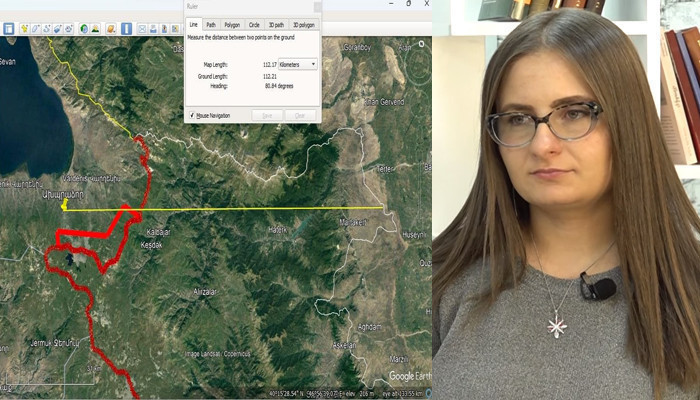Switch to the Polygon tab in Ruler

[x=232, y=24]
